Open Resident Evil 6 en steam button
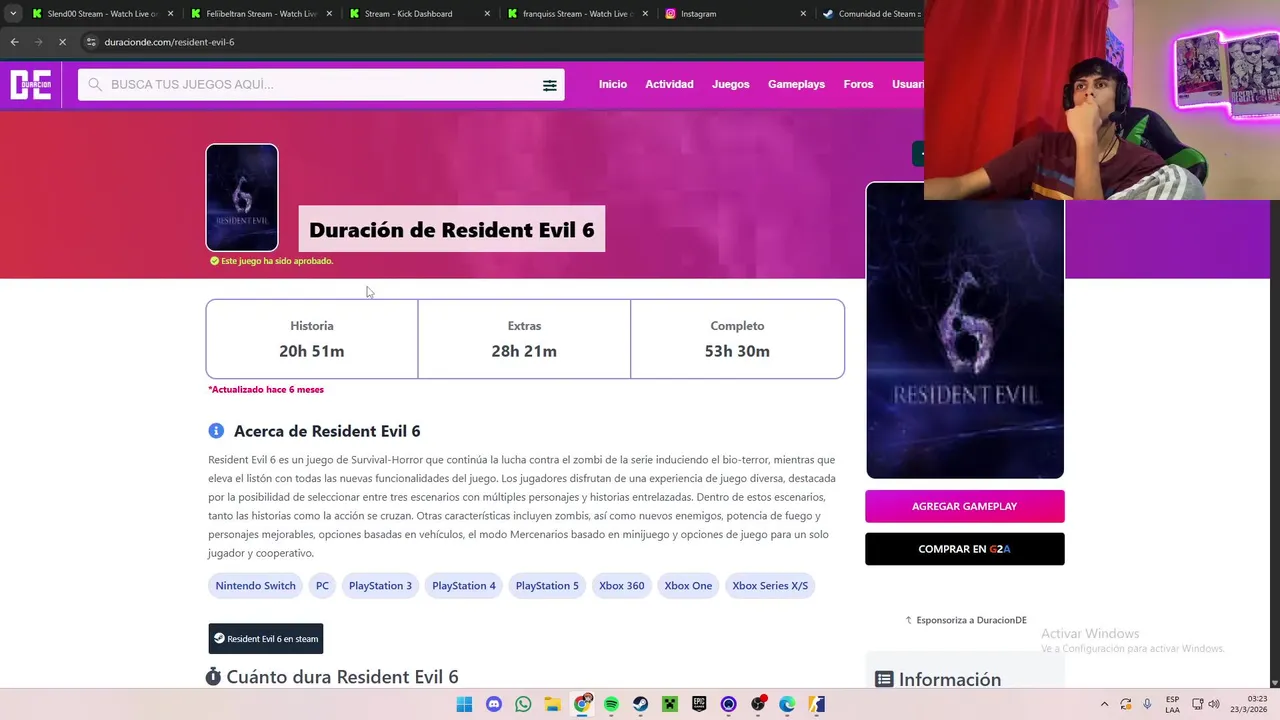Image resolution: width=1280 pixels, height=720 pixels. pyautogui.click(x=266, y=638)
